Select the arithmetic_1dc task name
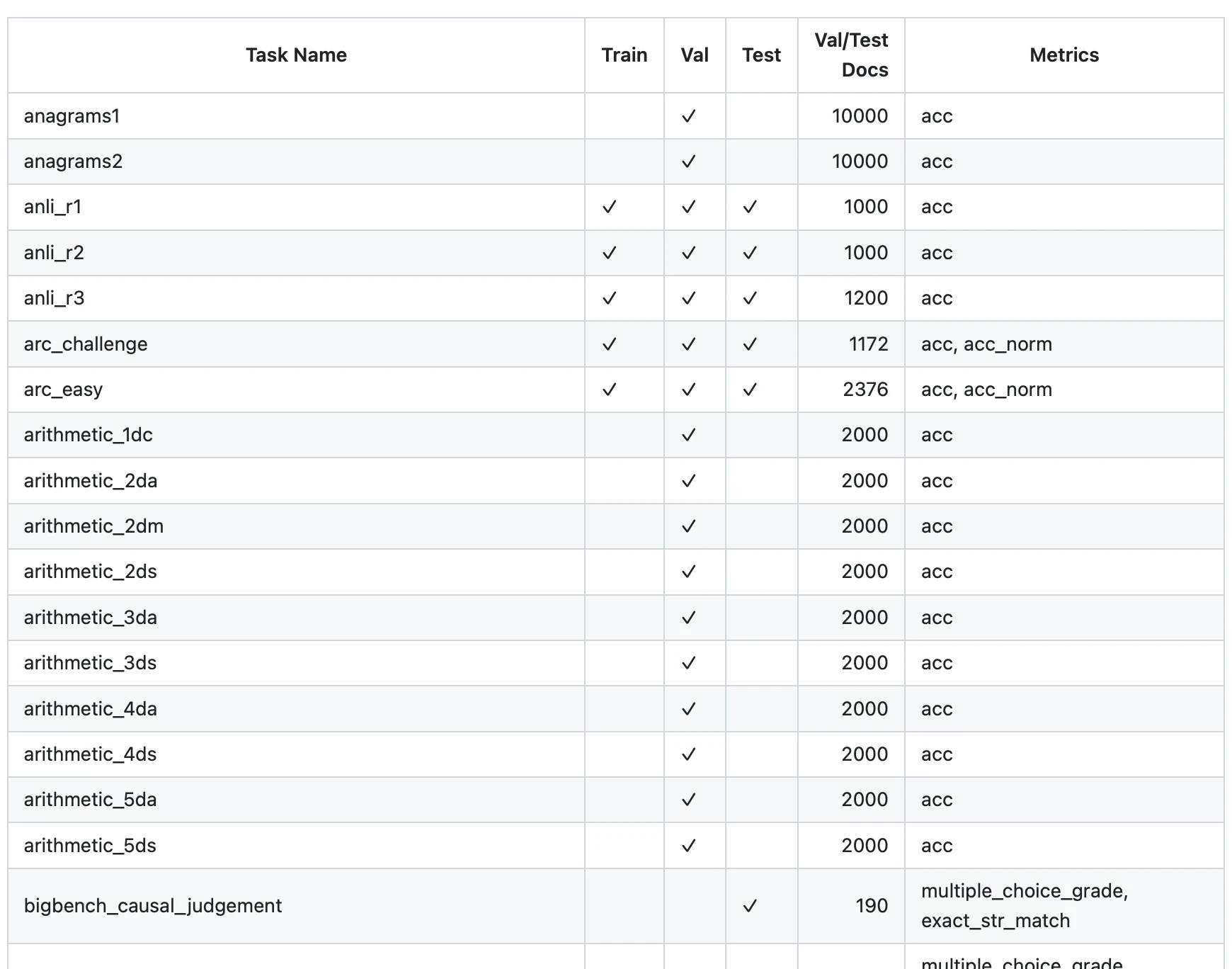The width and height of the screenshot is (1232, 969). (x=89, y=435)
